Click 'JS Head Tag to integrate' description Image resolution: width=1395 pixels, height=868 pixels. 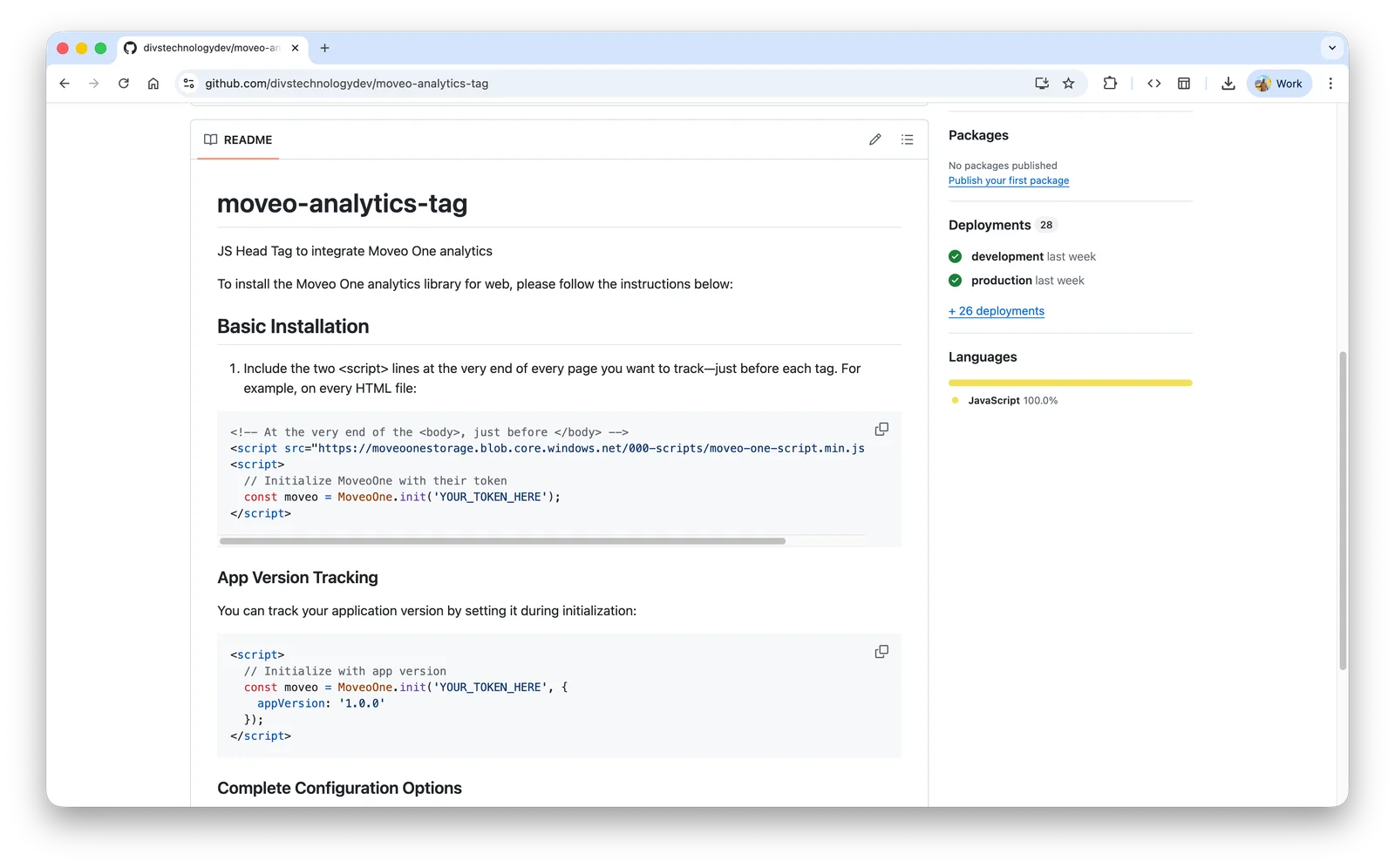pyautogui.click(x=355, y=251)
